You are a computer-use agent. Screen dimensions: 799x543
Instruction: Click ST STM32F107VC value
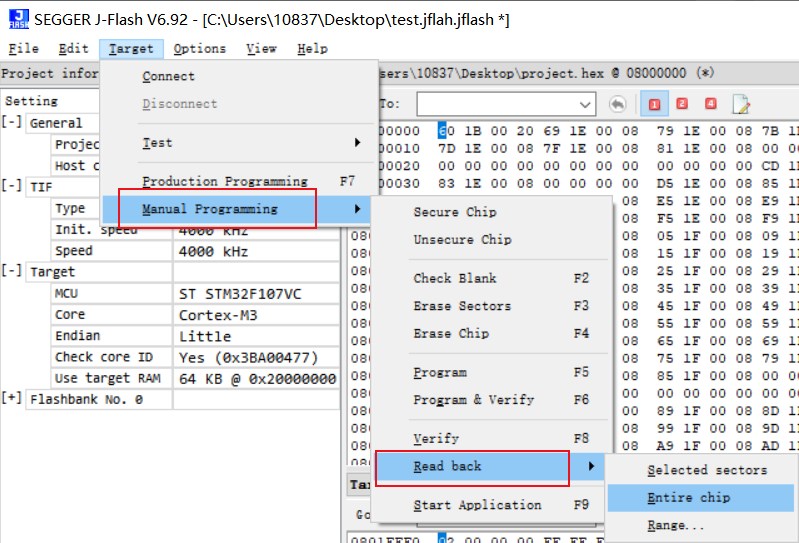click(240, 294)
